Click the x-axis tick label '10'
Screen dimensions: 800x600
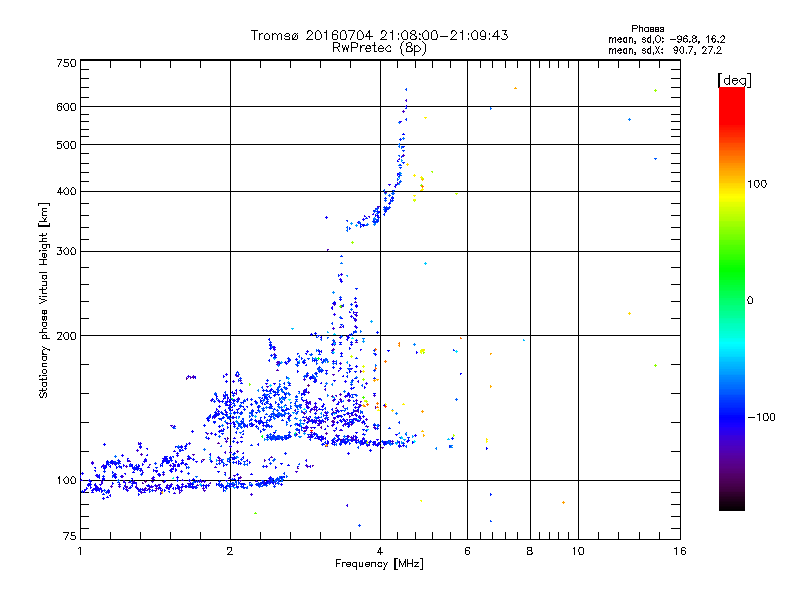click(x=578, y=551)
